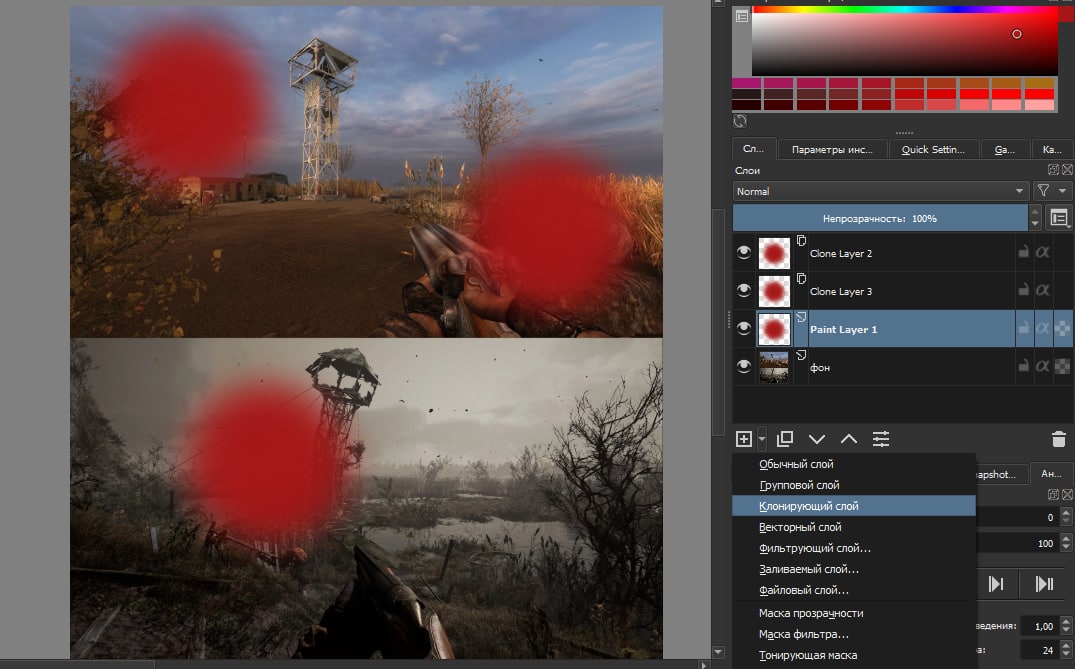The image size is (1075, 669).
Task: Click the play/pause combined button at right
Action: [x=1044, y=584]
